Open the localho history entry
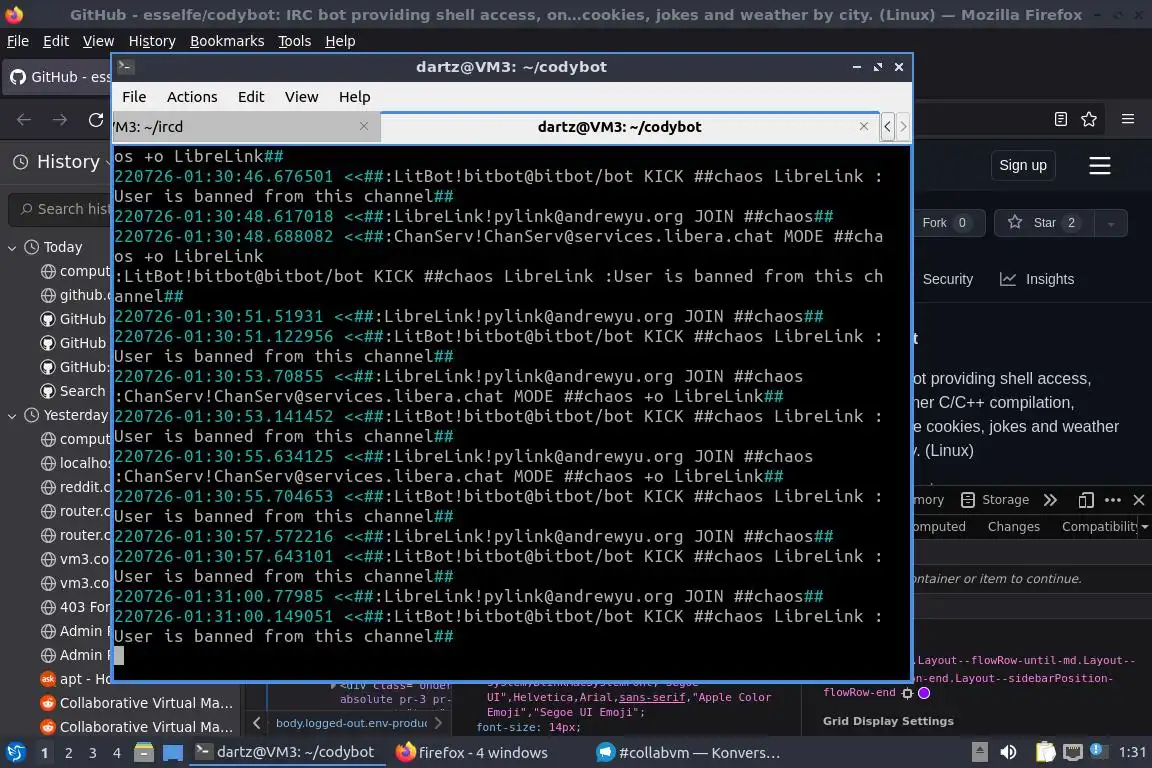The width and height of the screenshot is (1152, 768). point(75,463)
